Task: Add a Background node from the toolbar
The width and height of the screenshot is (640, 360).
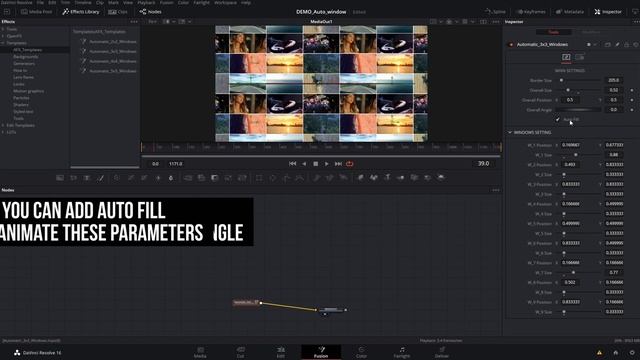Action: click(60, 178)
